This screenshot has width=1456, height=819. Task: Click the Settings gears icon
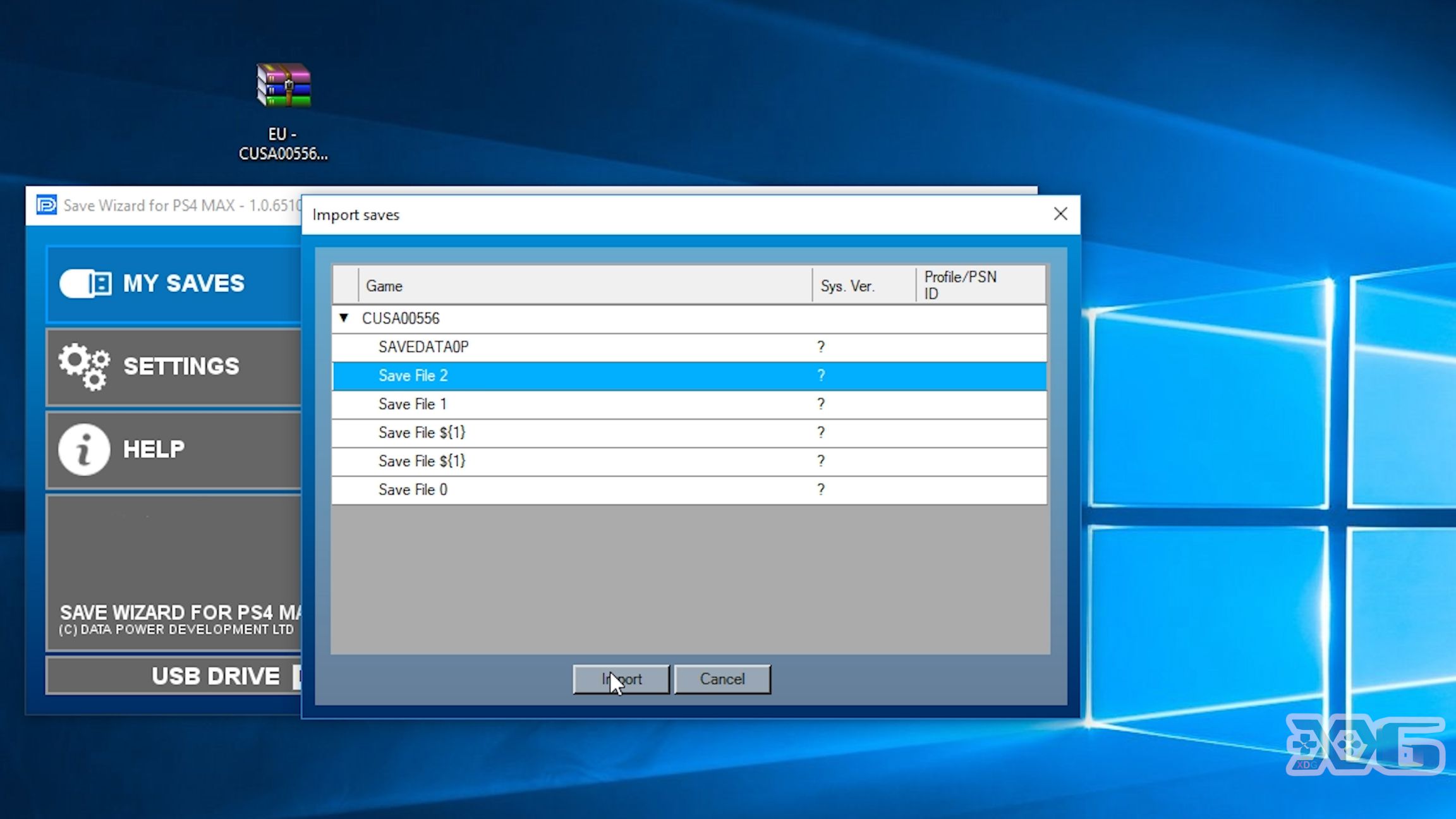tap(84, 366)
